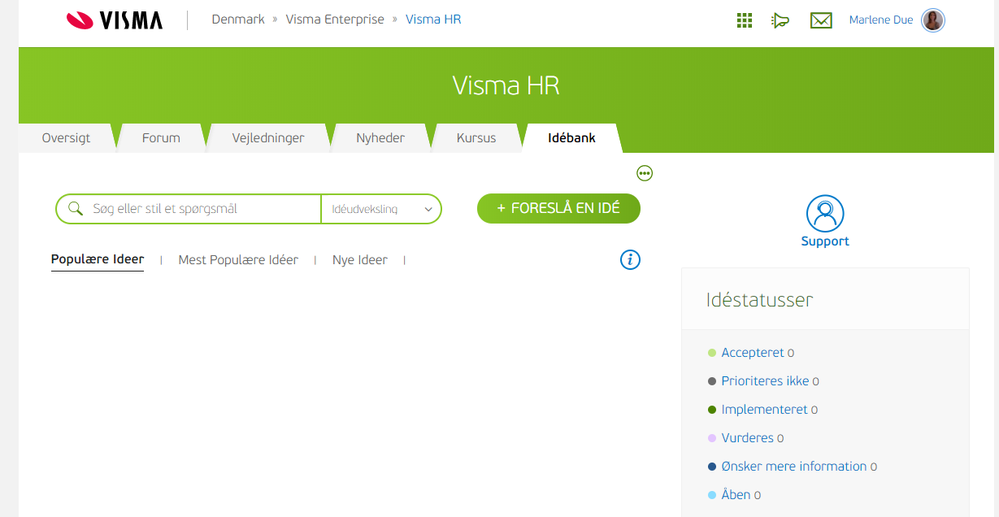This screenshot has height=517, width=999.
Task: Click the blue information icon
Action: click(630, 259)
